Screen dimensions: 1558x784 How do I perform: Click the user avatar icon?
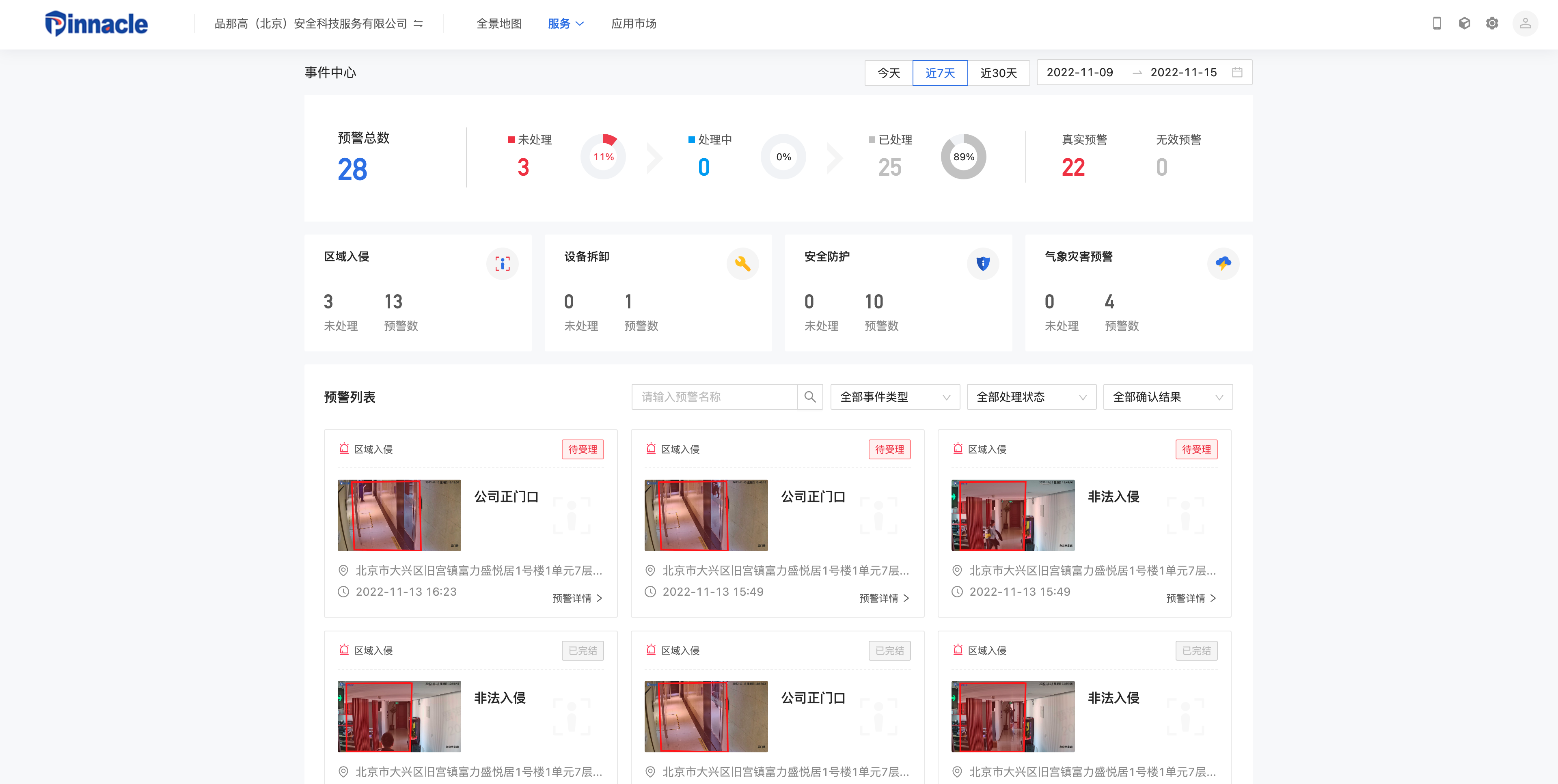(1525, 23)
